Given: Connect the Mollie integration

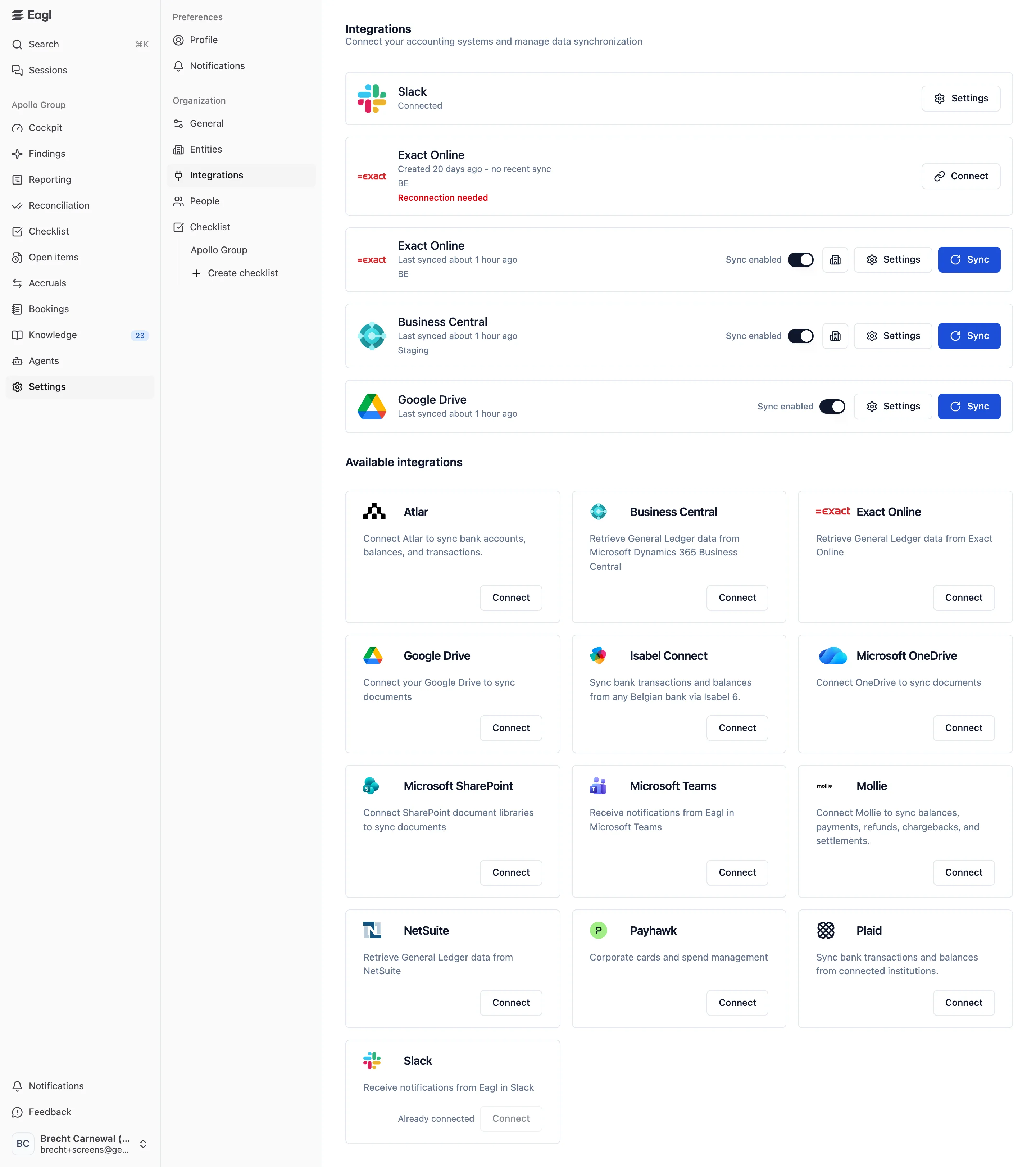Looking at the screenshot, I should point(963,872).
